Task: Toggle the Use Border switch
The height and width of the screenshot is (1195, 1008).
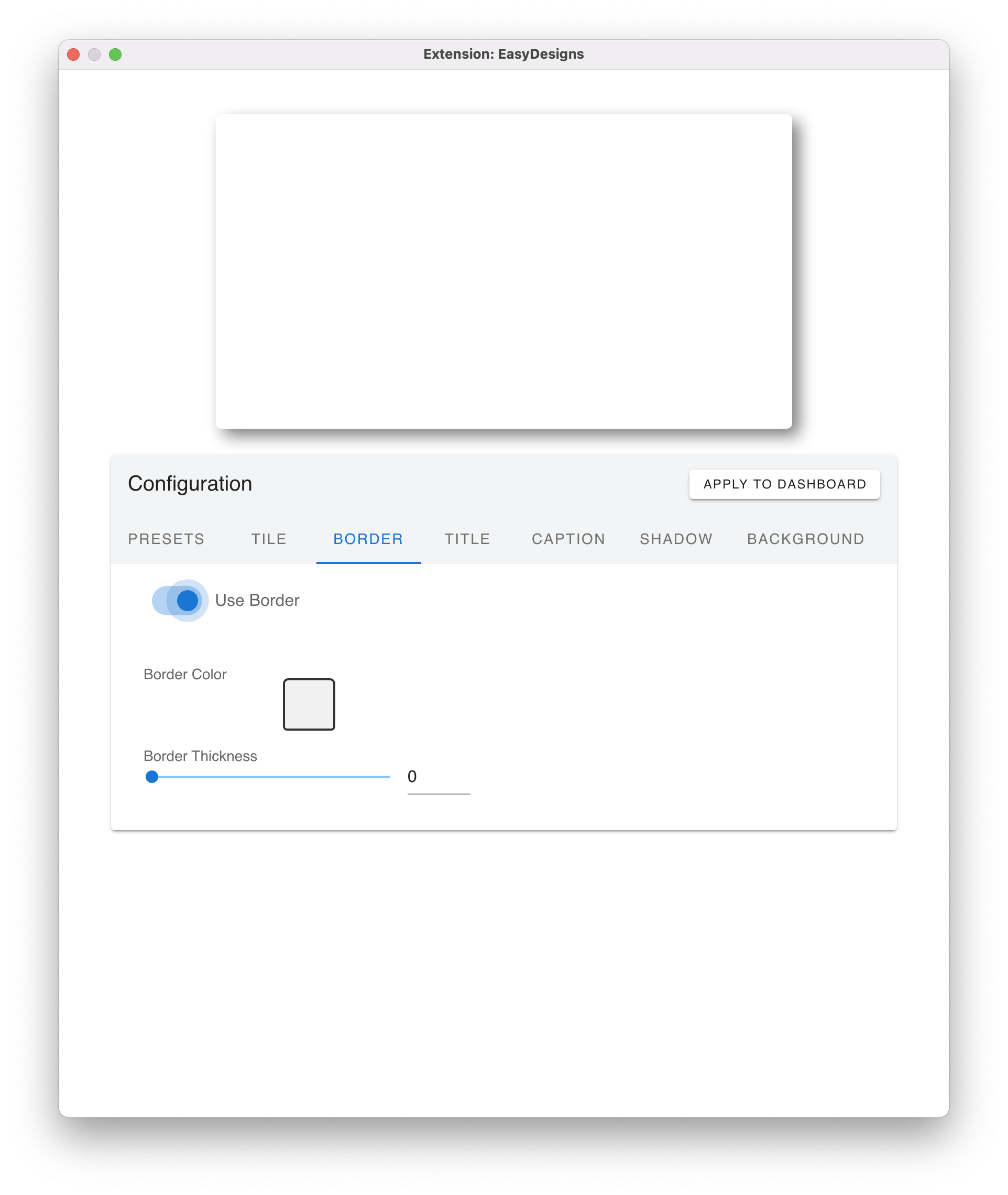Action: tap(178, 600)
